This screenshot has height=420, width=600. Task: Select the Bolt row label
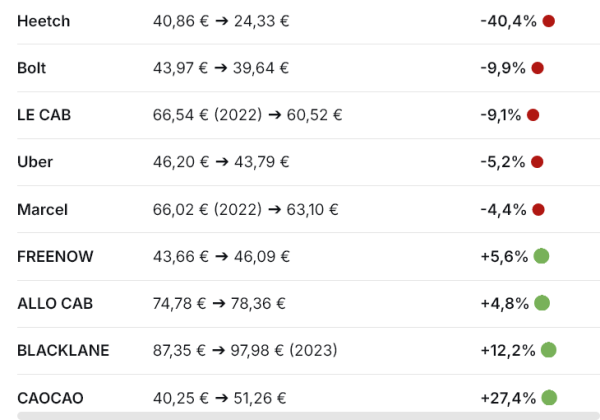click(x=31, y=68)
